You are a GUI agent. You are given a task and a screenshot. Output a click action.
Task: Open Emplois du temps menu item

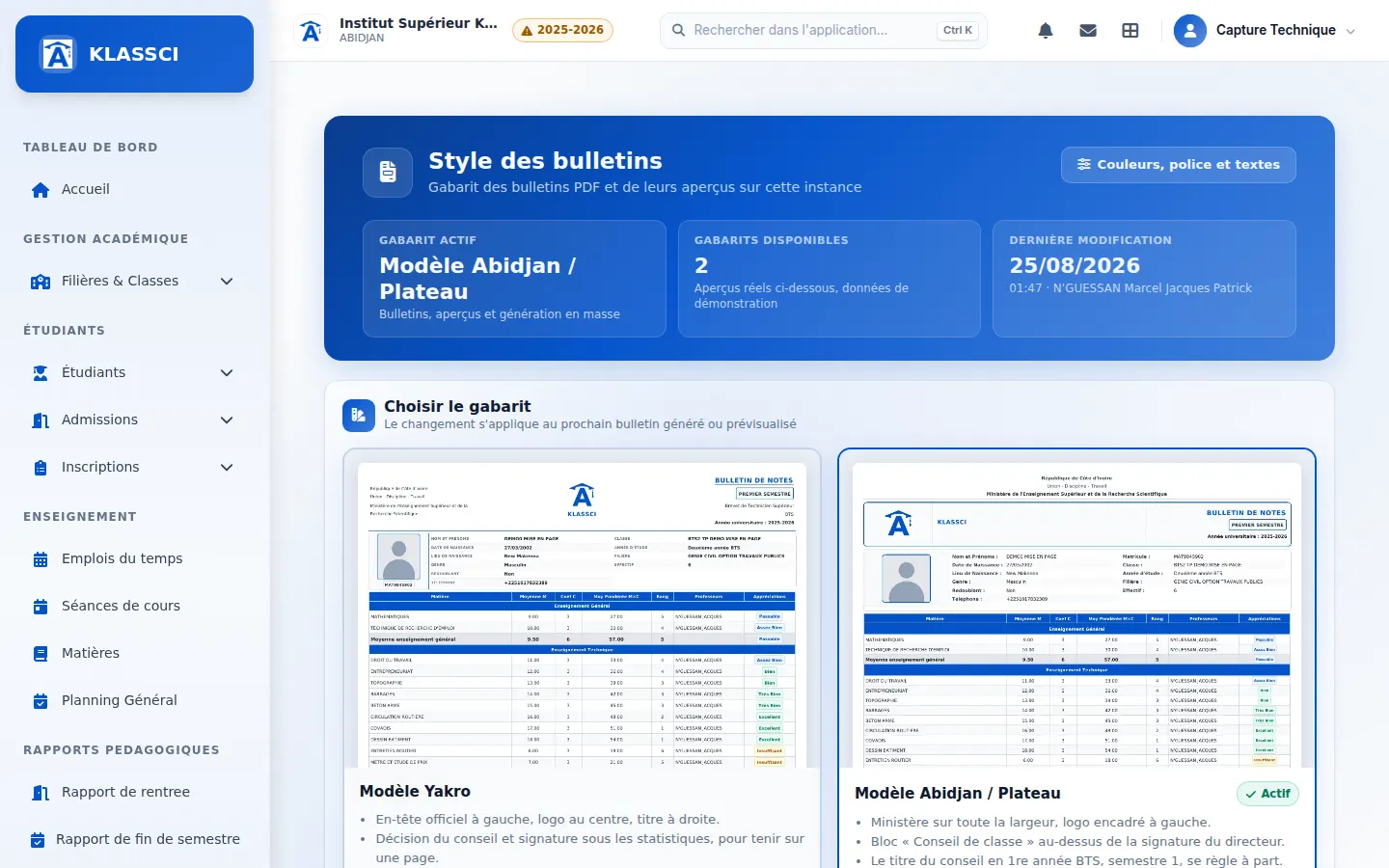tap(134, 559)
